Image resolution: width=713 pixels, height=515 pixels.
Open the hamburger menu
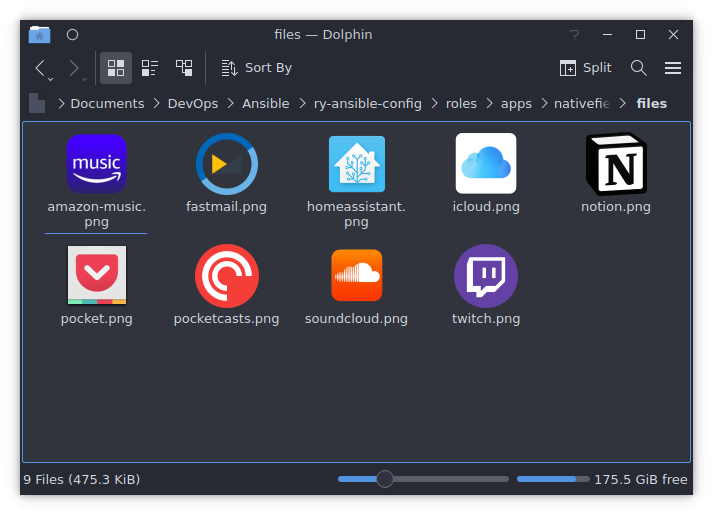click(x=673, y=68)
